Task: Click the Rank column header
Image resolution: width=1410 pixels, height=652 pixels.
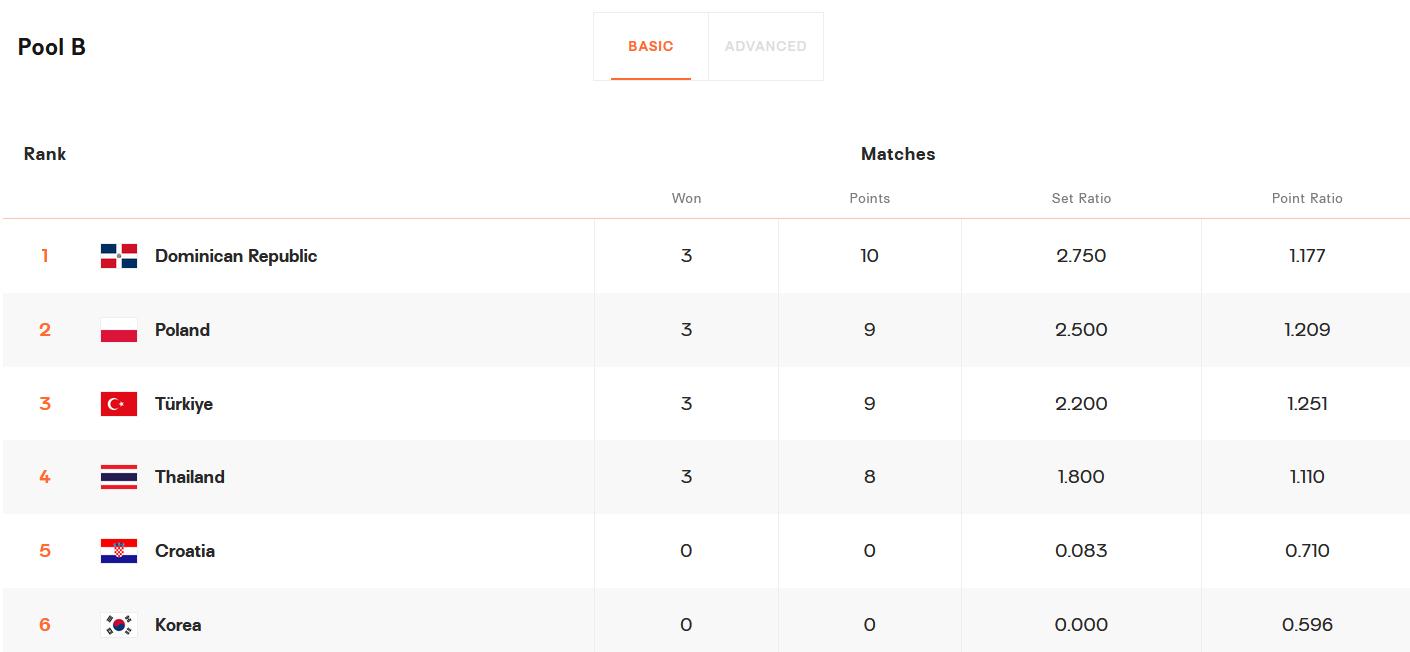Action: click(45, 154)
